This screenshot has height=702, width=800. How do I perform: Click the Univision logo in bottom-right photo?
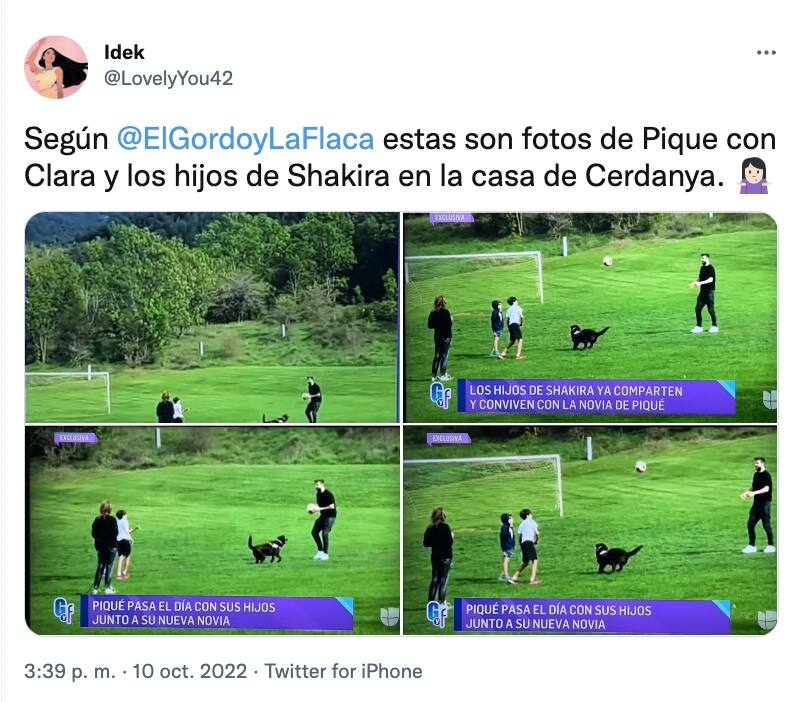tap(767, 620)
